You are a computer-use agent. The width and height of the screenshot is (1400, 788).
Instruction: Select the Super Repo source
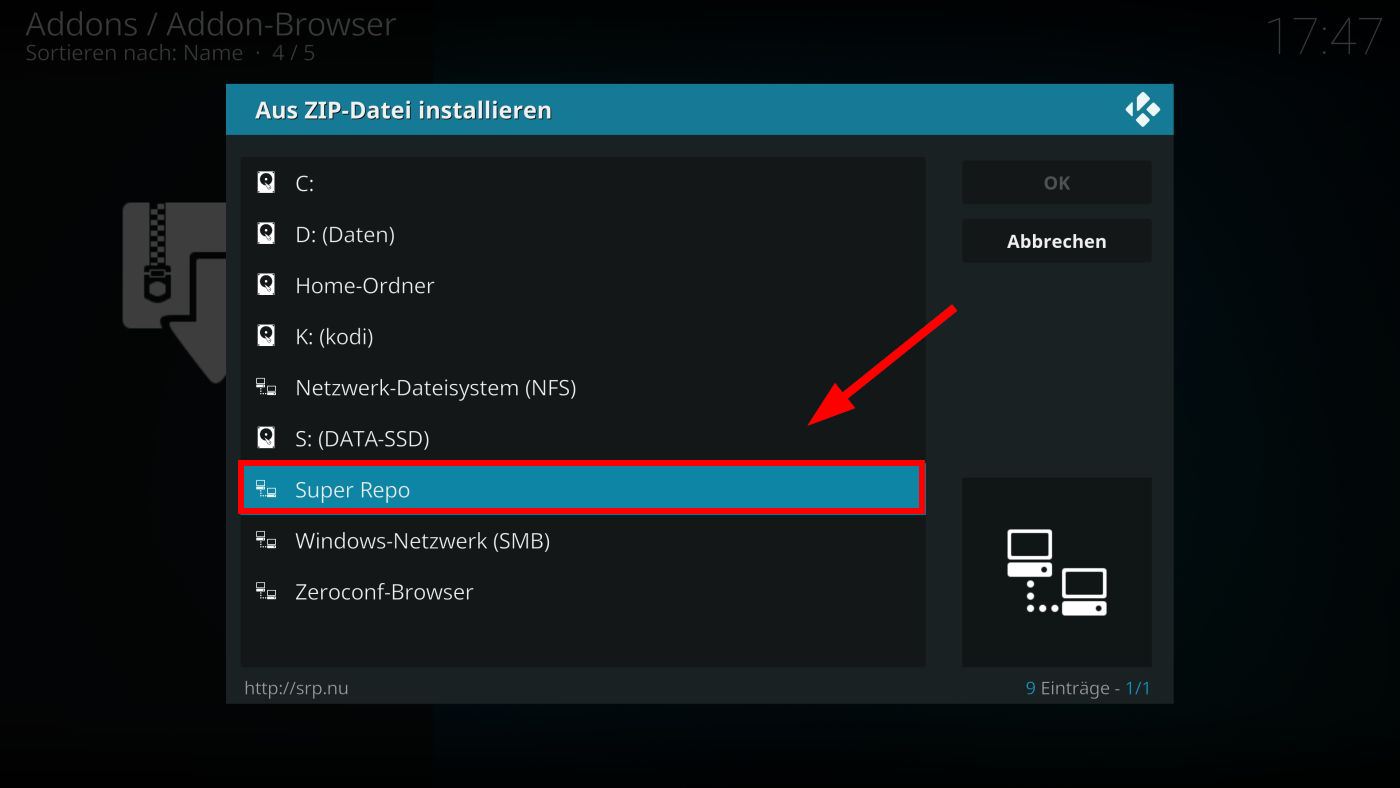(x=583, y=489)
